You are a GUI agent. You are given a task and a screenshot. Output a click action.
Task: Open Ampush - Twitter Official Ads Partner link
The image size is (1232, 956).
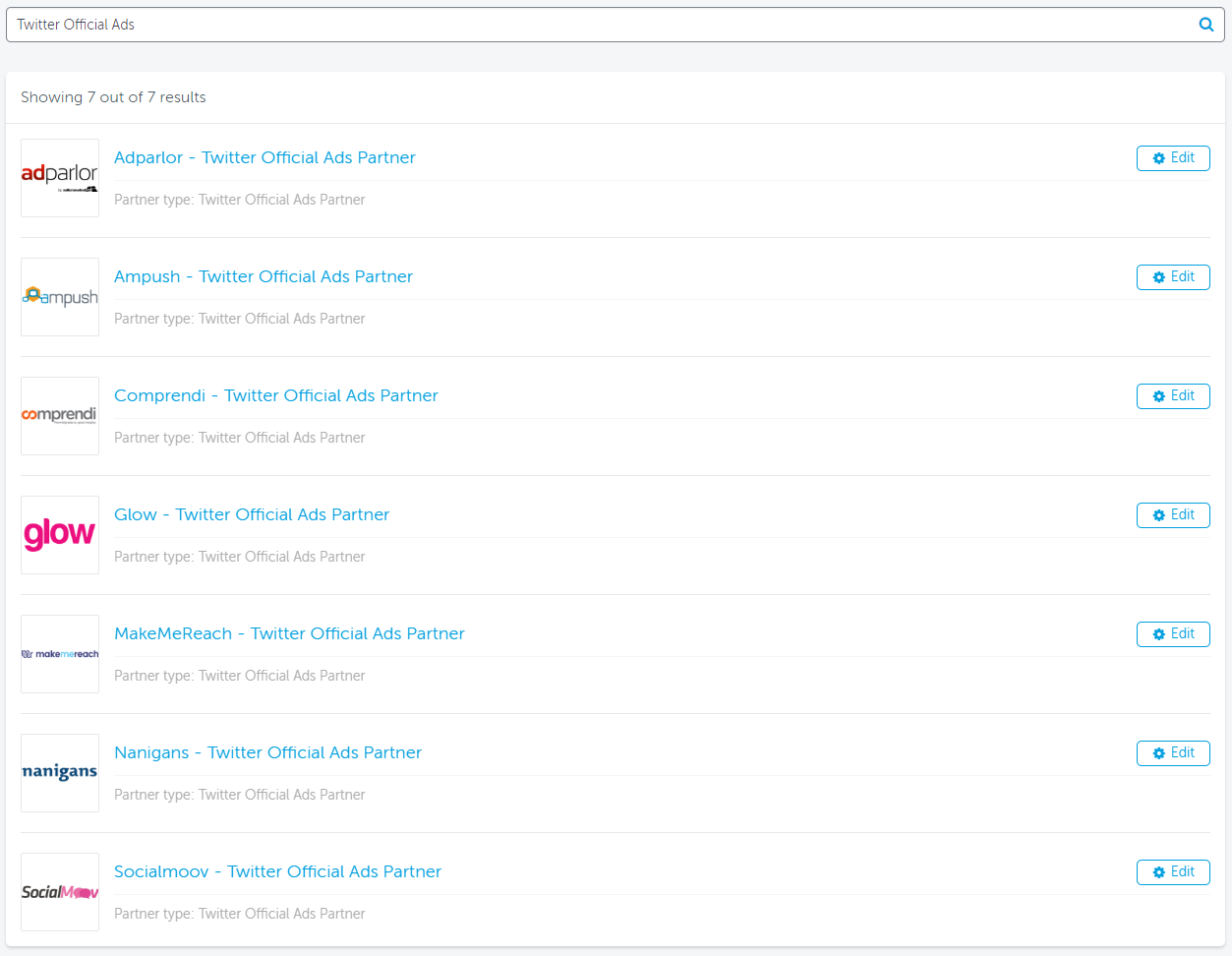264,276
